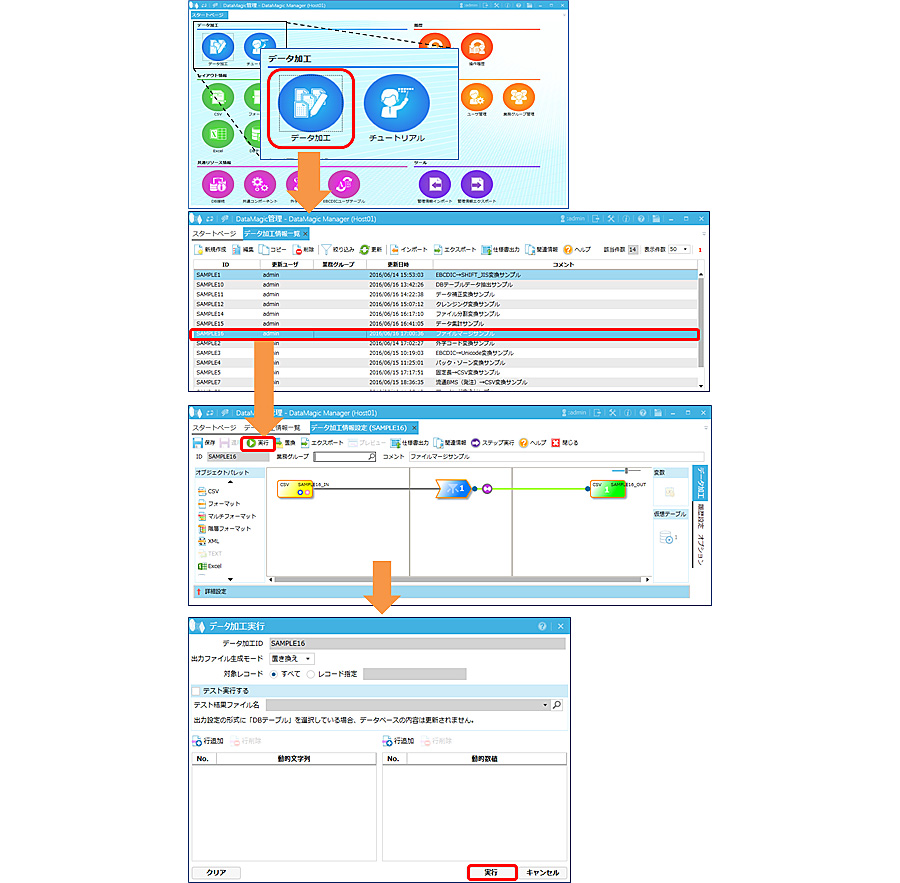Select the すべて radio button

[x=274, y=674]
